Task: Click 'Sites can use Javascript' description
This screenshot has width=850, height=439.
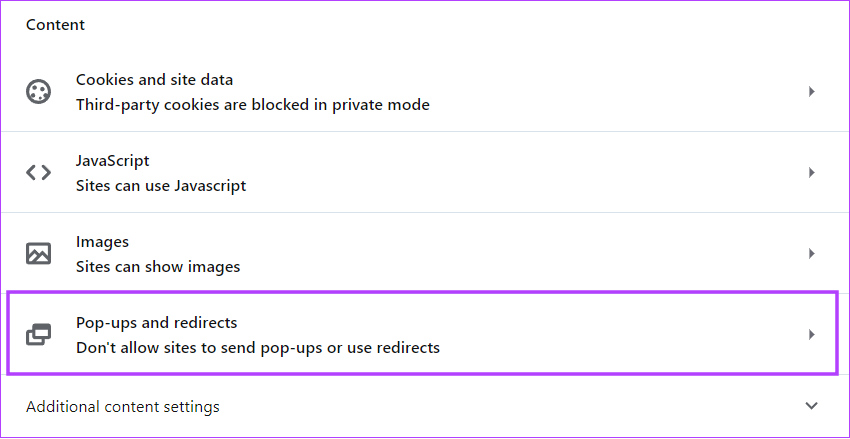Action: pos(161,186)
